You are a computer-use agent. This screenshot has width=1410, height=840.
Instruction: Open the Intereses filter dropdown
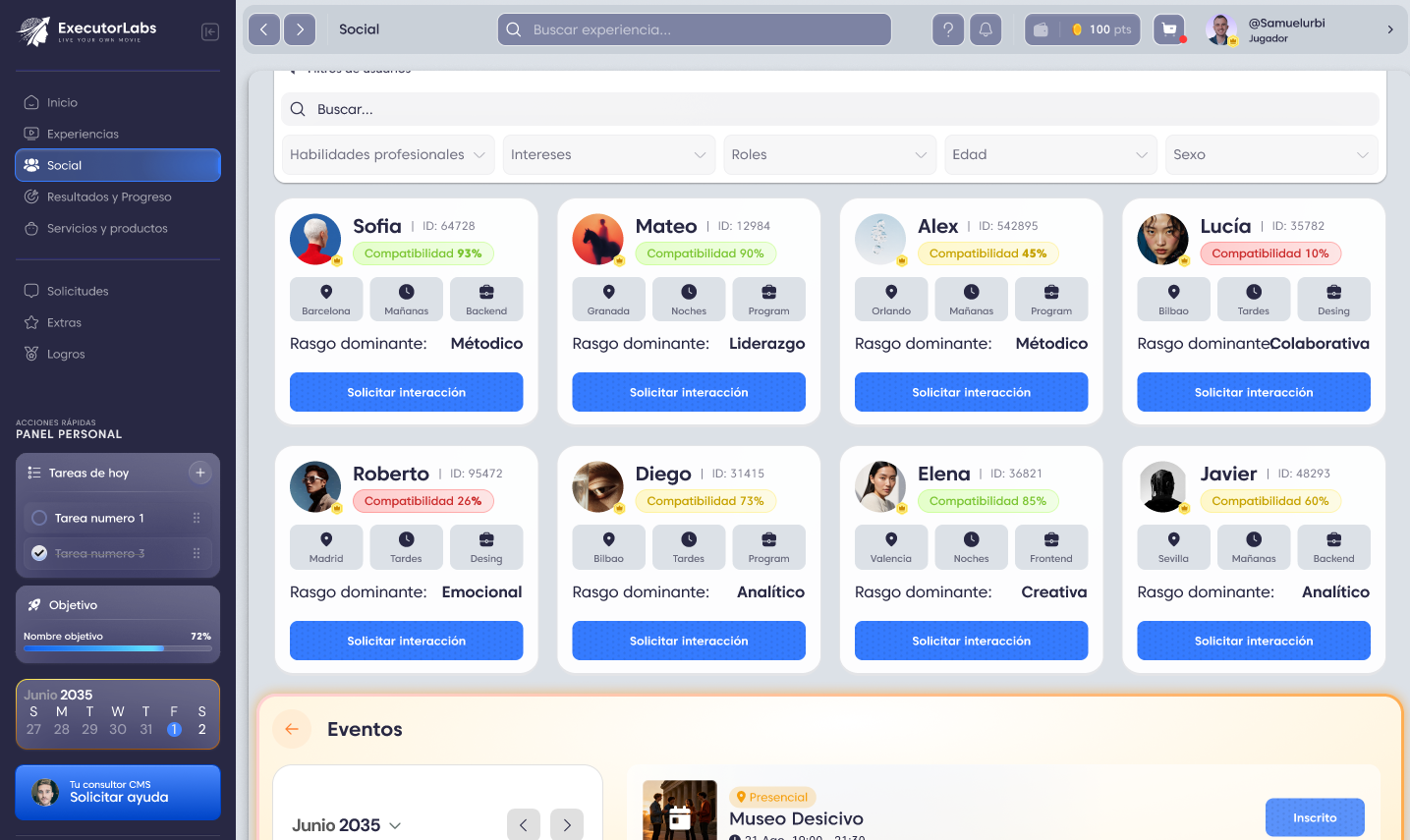click(x=609, y=154)
